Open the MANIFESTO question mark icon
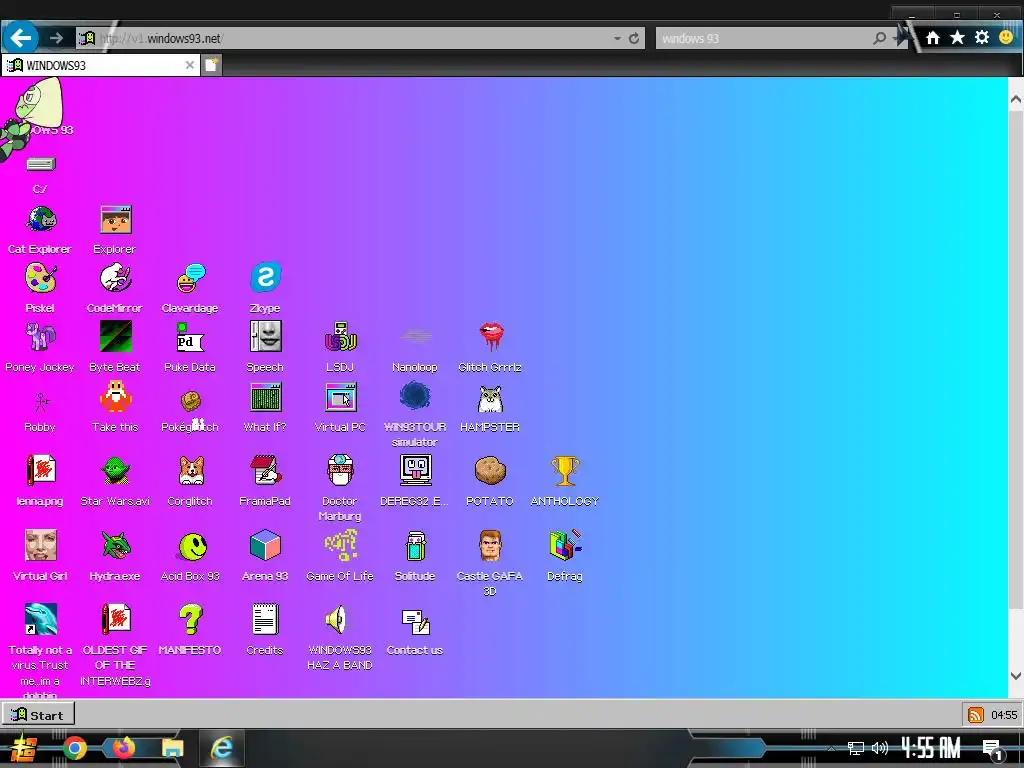The height and width of the screenshot is (768, 1024). (x=191, y=619)
